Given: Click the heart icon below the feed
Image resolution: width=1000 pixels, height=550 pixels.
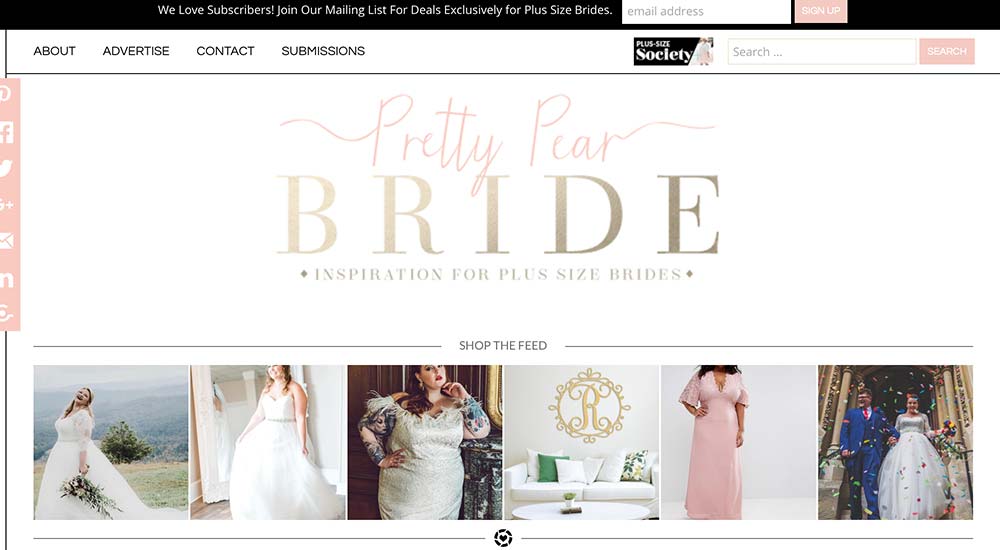Looking at the screenshot, I should pos(503,538).
